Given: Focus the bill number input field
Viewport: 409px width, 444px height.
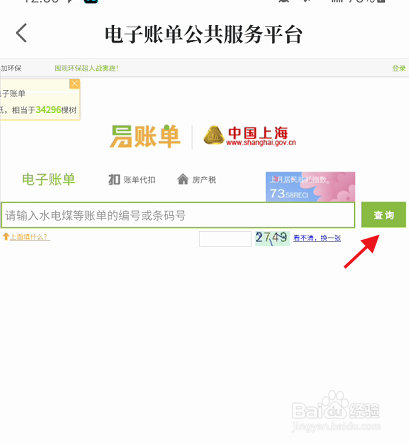Looking at the screenshot, I should click(178, 215).
